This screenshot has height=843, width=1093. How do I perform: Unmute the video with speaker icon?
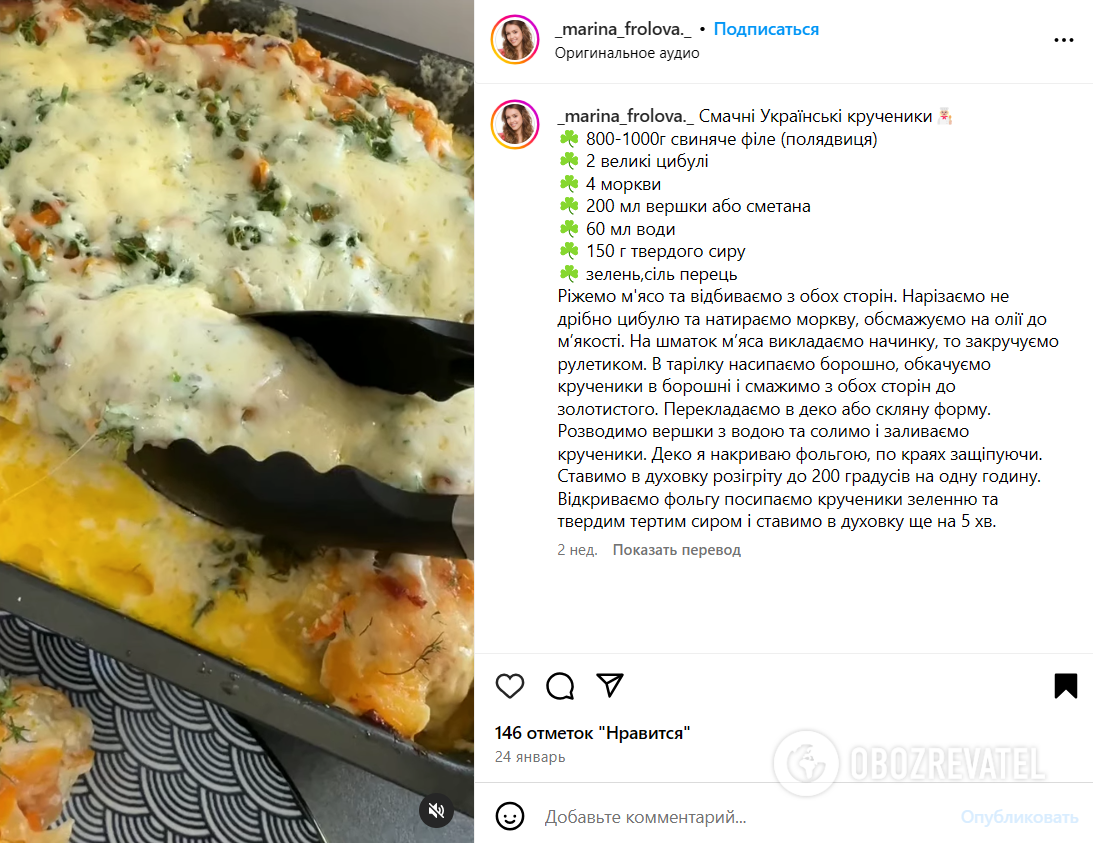pyautogui.click(x=436, y=810)
